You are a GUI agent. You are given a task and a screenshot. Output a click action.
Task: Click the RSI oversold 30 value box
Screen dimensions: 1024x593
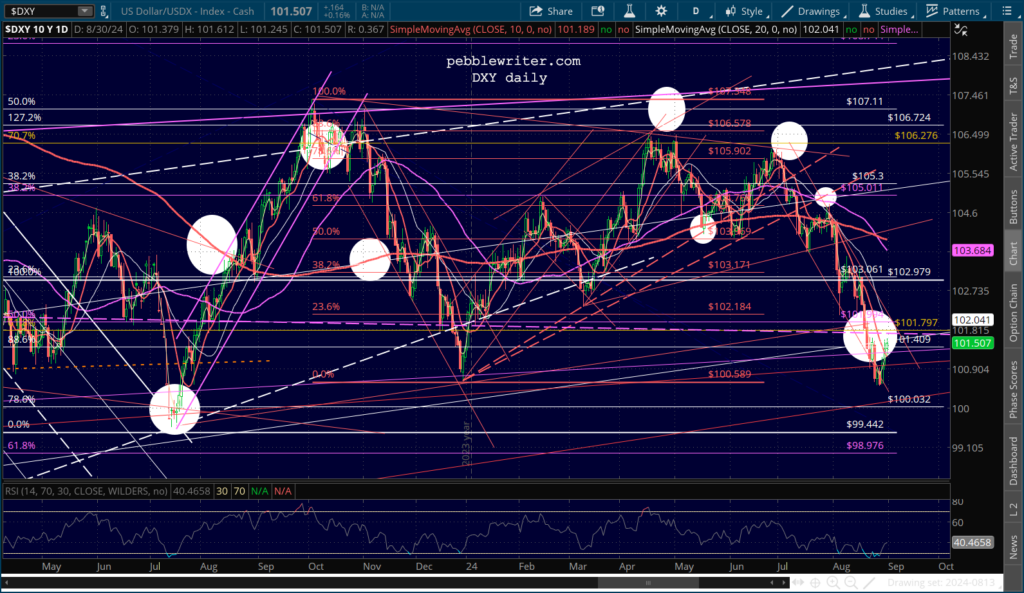tap(222, 491)
